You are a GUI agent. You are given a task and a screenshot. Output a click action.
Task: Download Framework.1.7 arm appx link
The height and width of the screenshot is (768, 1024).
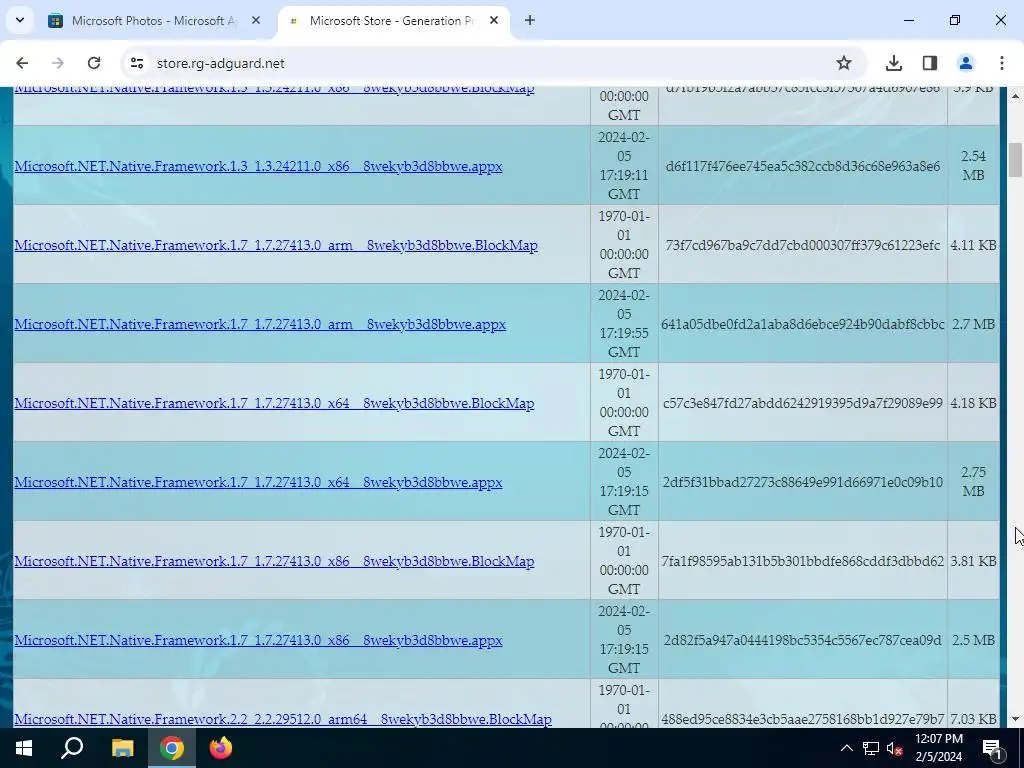(260, 324)
